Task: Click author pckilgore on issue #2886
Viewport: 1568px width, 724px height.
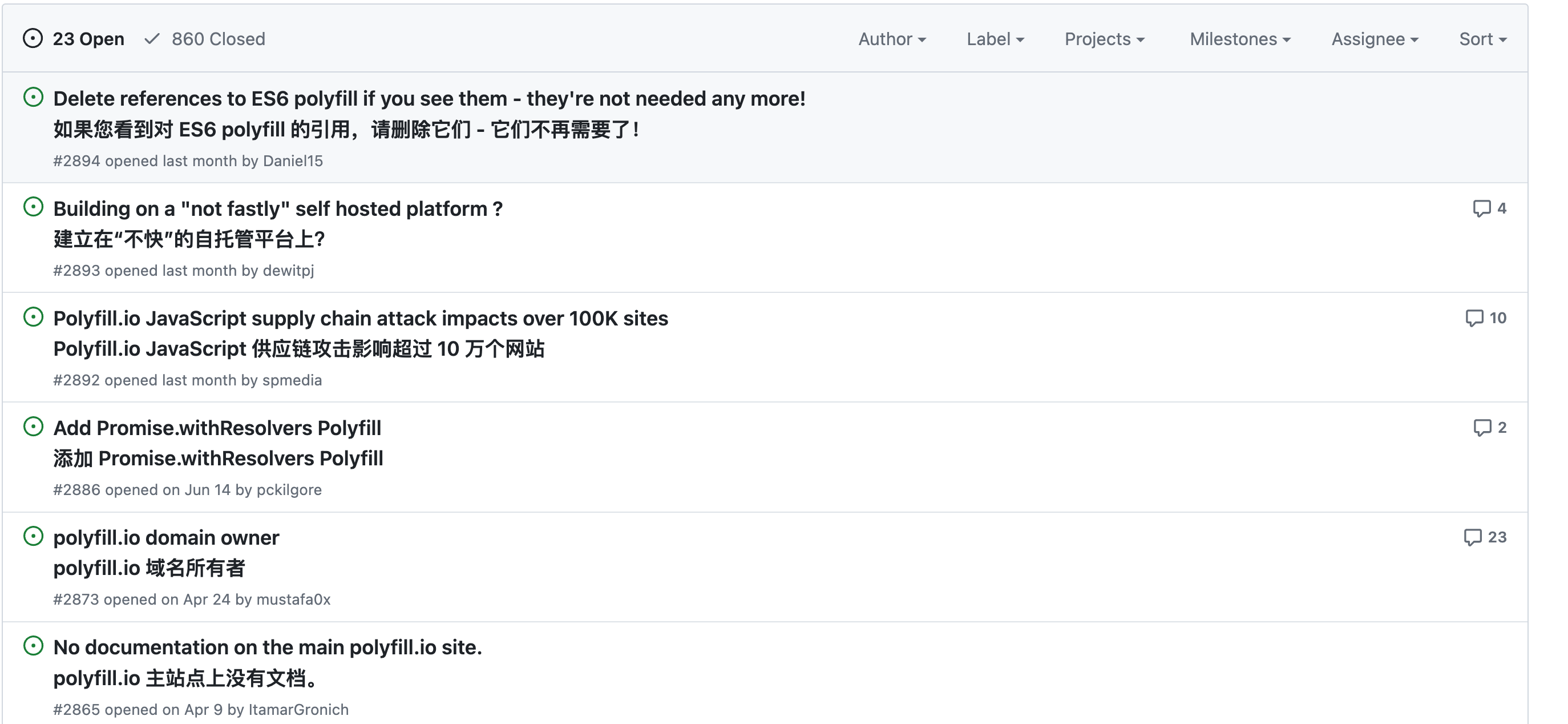Action: click(x=289, y=489)
